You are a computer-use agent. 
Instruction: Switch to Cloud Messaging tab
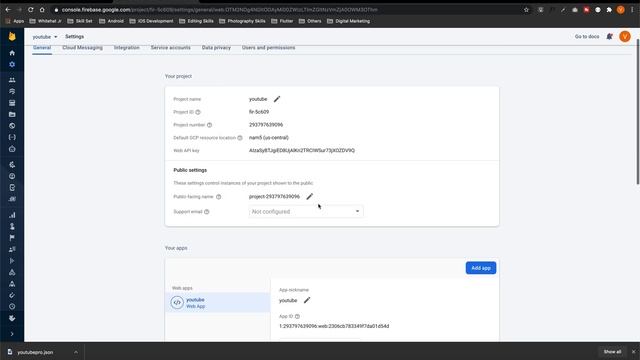(82, 48)
